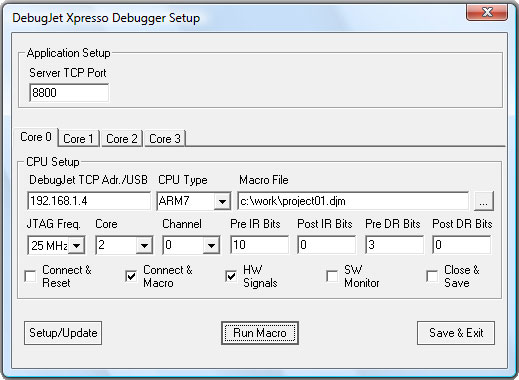Focus the Server TCP Port field

pos(69,92)
